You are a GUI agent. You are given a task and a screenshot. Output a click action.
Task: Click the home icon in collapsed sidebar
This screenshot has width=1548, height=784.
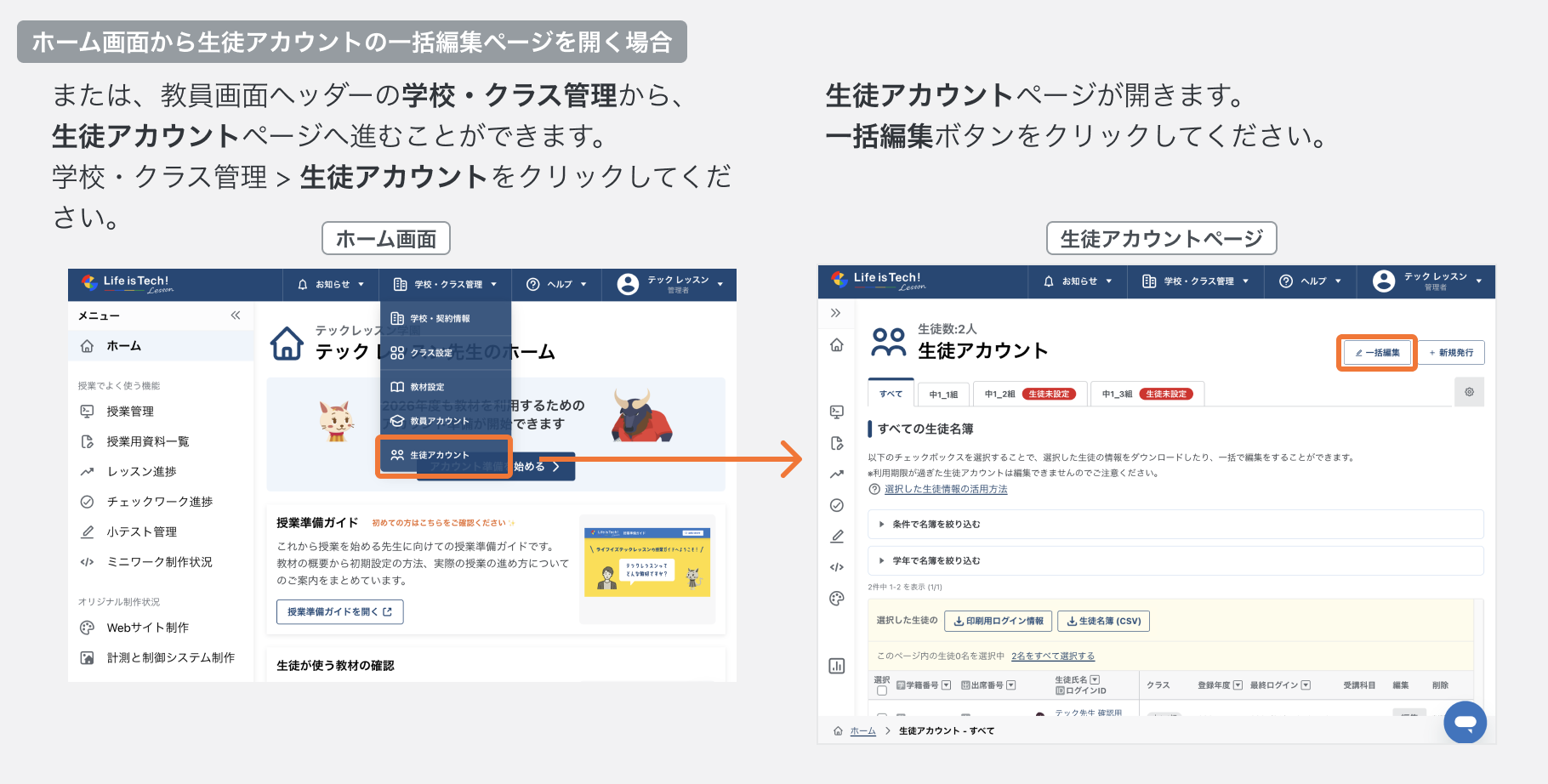tap(837, 345)
